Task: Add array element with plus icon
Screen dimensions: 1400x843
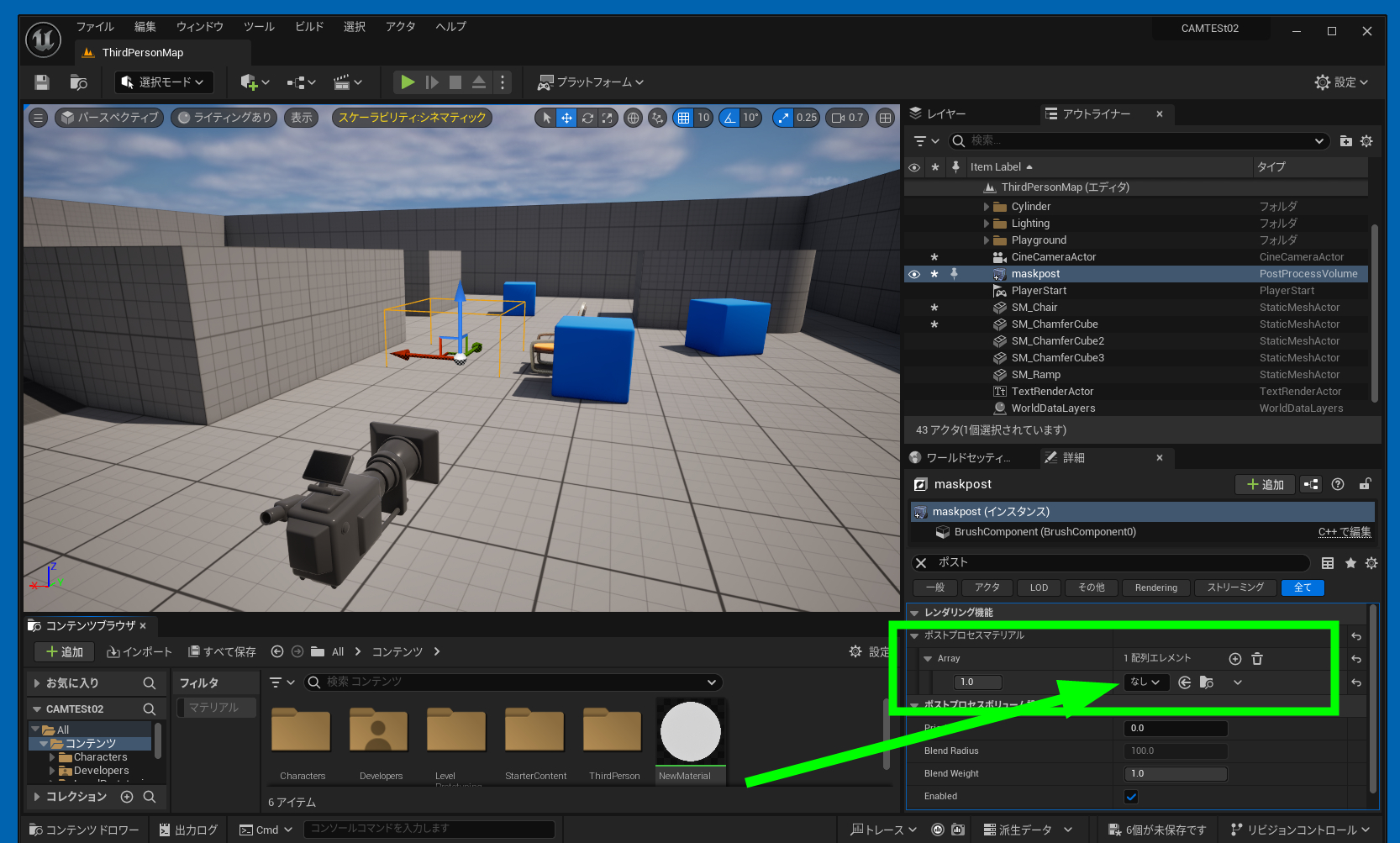Action: coord(1234,659)
